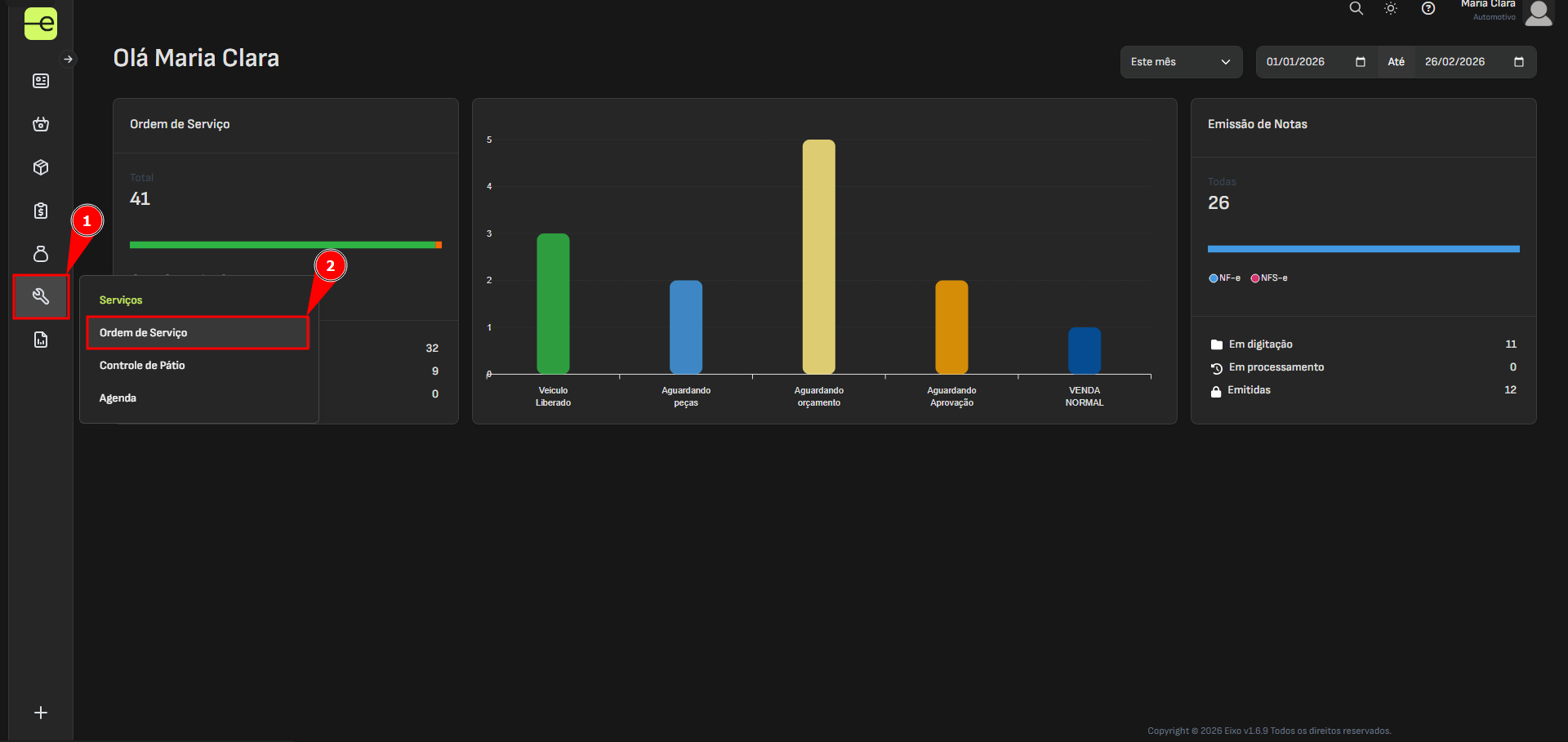1568x742 pixels.
Task: Click the Maria Clara profile avatar
Action: tap(1538, 12)
